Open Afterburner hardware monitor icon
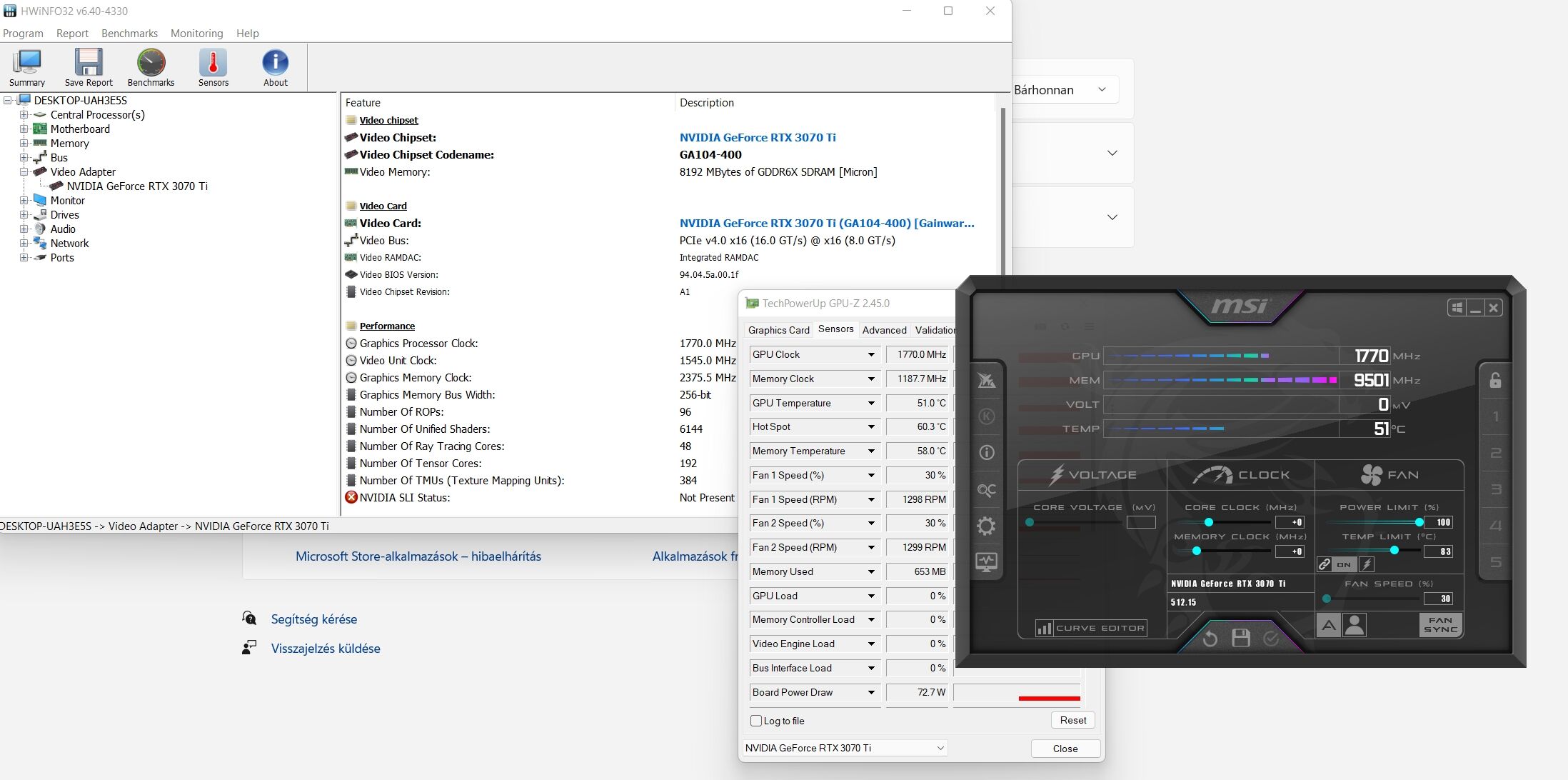 point(986,562)
